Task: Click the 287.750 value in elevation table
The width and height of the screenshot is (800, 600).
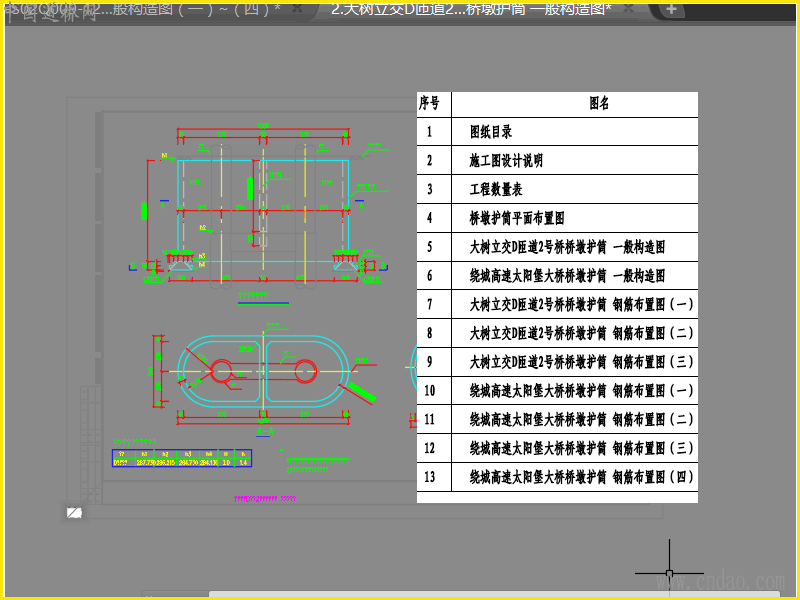Action: pos(144,462)
